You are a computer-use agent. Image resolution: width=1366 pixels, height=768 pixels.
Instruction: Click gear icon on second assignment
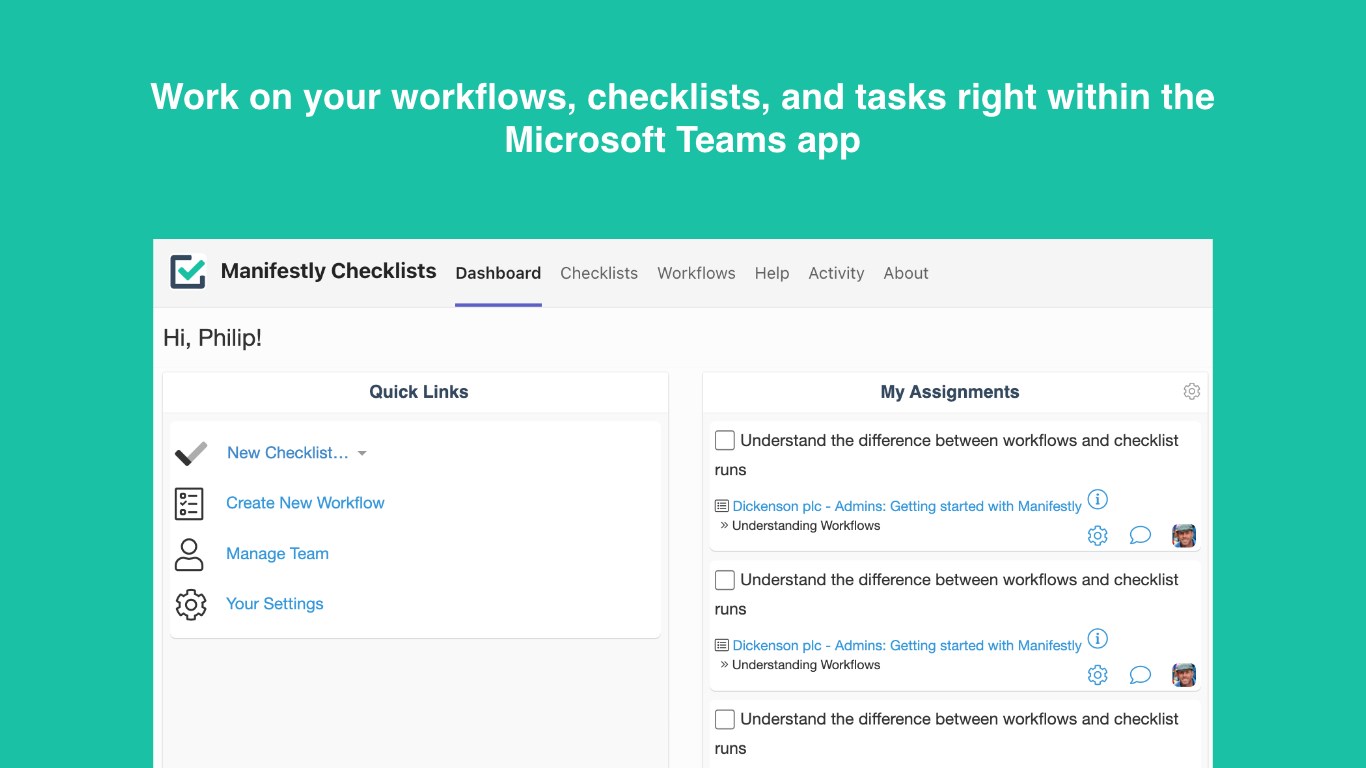coord(1097,675)
